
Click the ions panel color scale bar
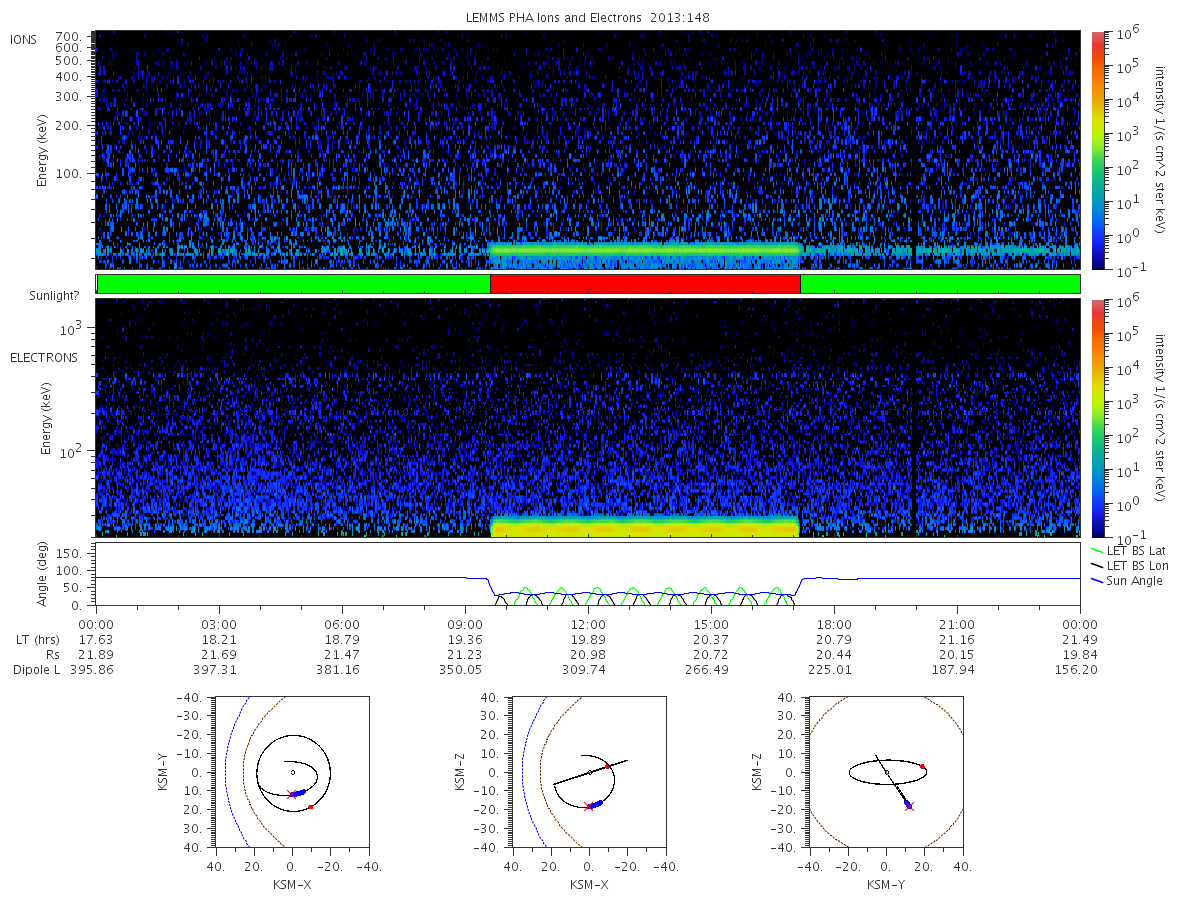point(1097,150)
